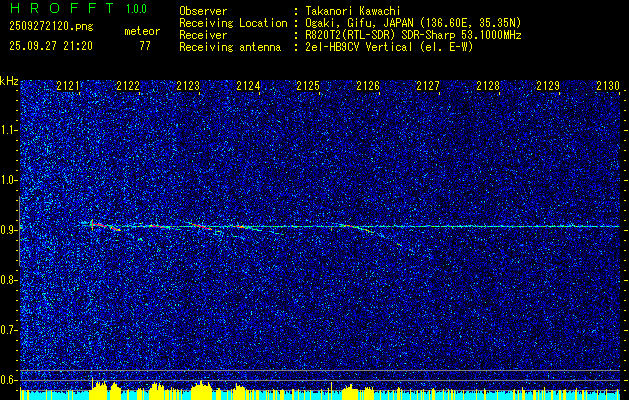Click the 2125 time axis marker
629x400 pixels.
(308, 86)
